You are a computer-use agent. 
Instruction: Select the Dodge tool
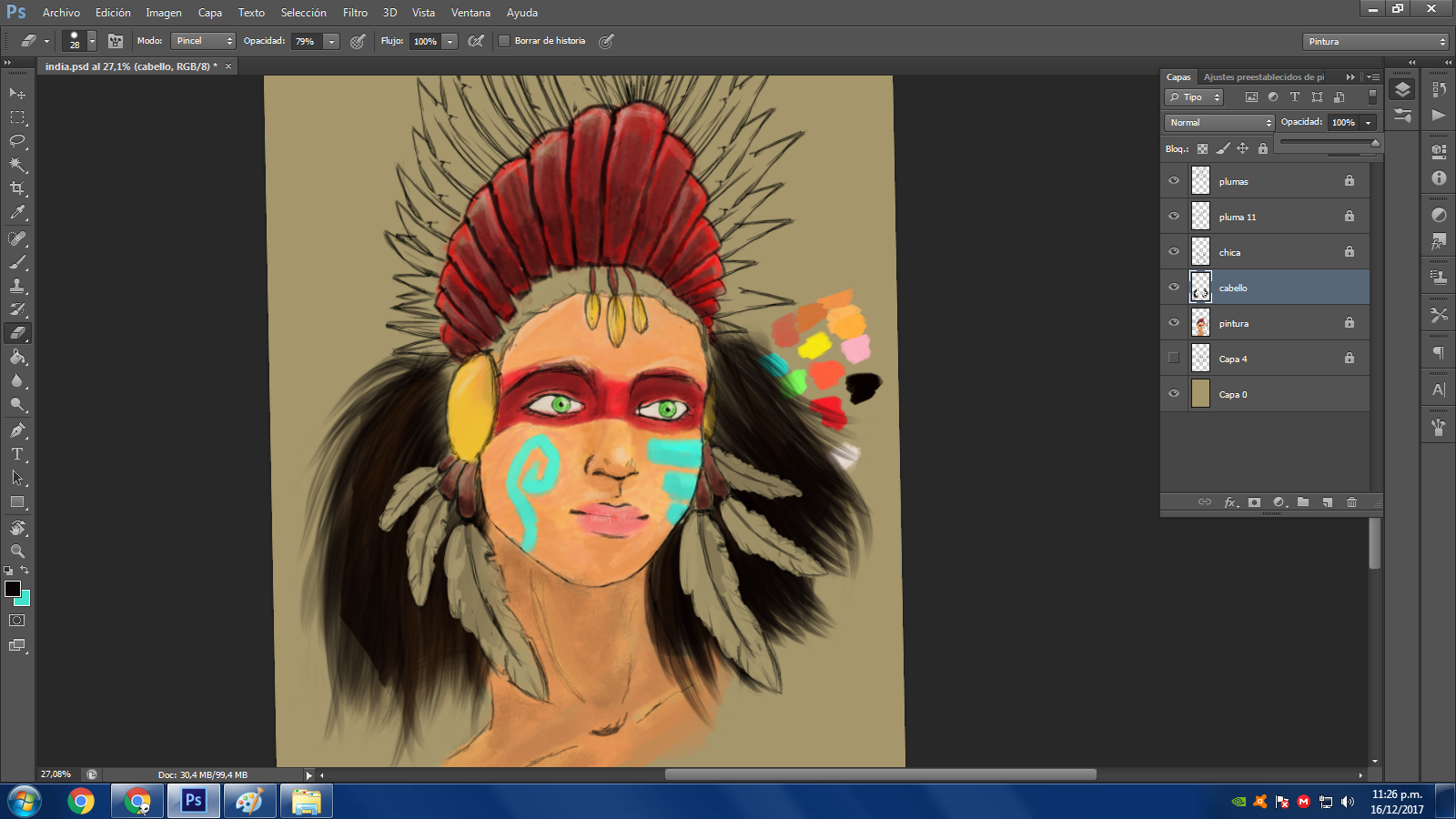tap(17, 404)
